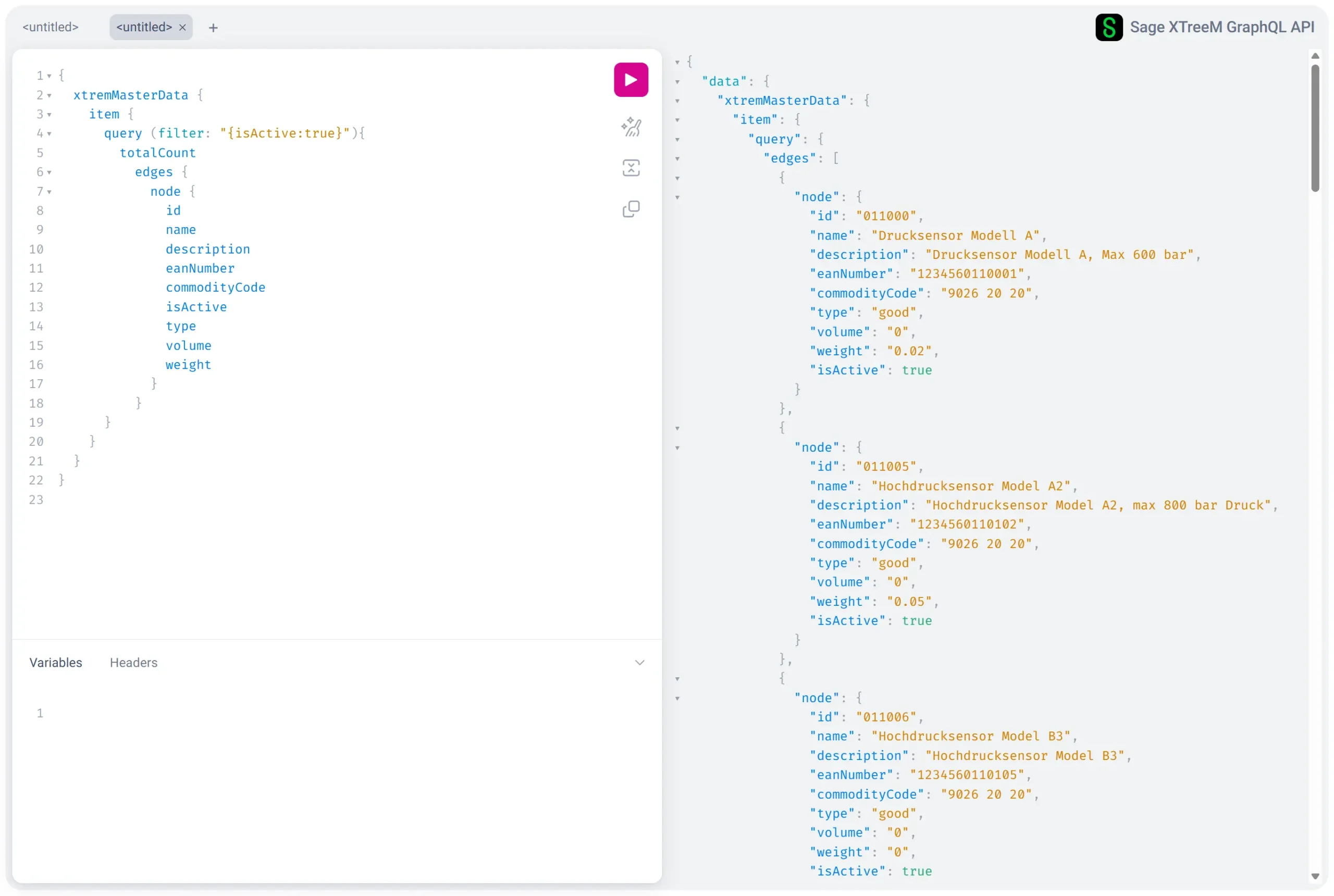Collapse the response "edges" array
The image size is (1334, 896).
click(x=677, y=159)
